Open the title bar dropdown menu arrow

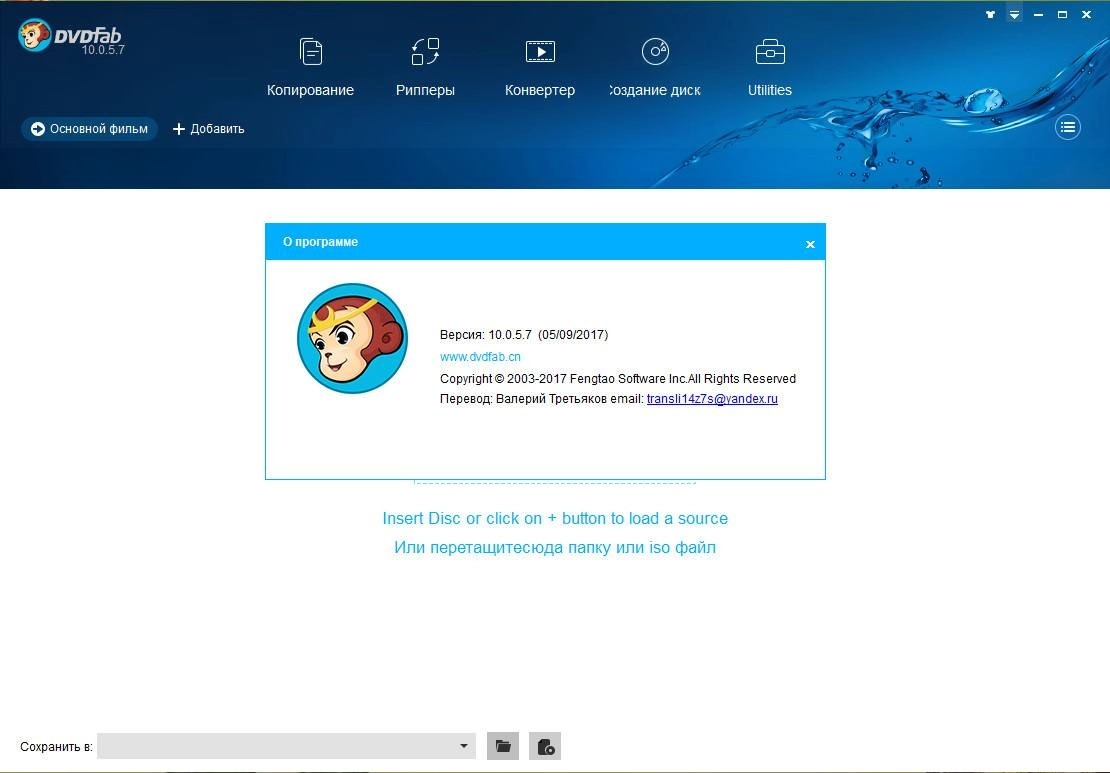pyautogui.click(x=1014, y=14)
